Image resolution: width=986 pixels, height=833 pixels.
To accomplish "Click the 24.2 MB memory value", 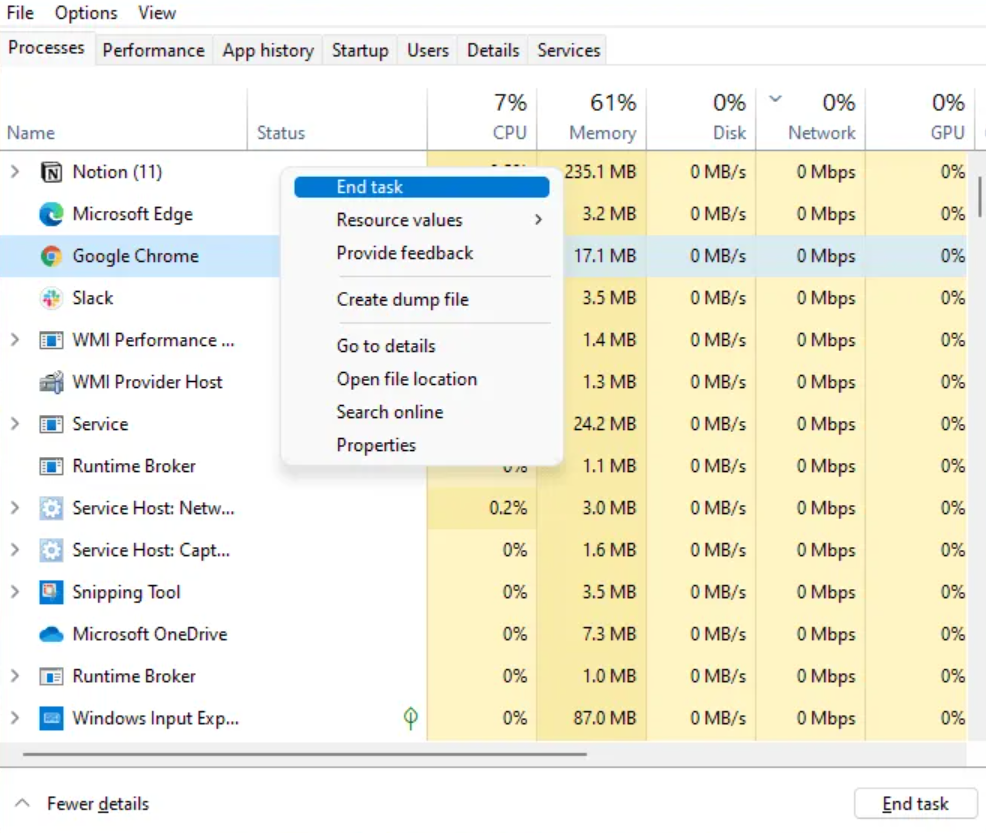I will (x=605, y=424).
